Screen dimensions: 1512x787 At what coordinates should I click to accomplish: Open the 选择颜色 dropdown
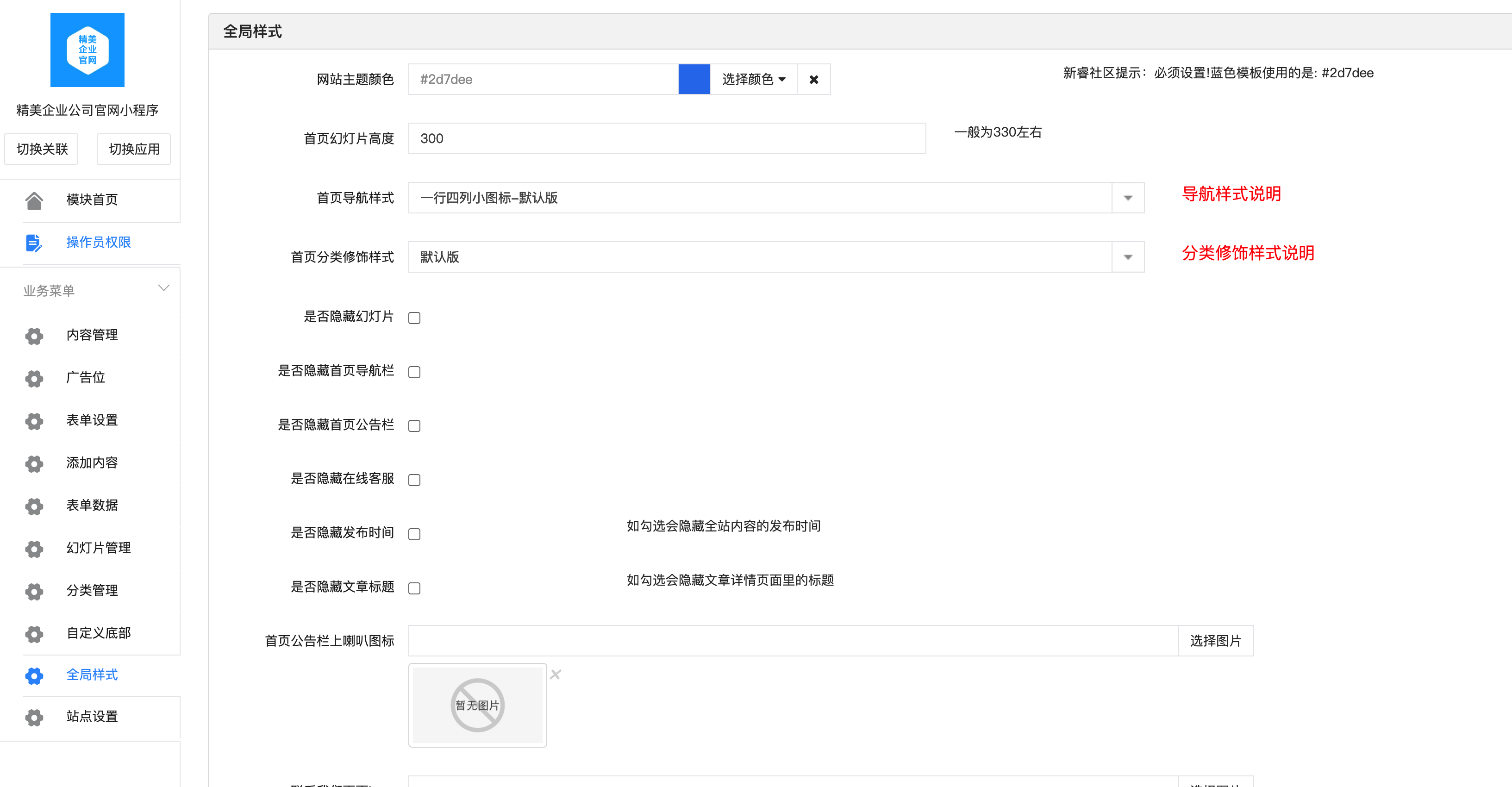point(754,79)
